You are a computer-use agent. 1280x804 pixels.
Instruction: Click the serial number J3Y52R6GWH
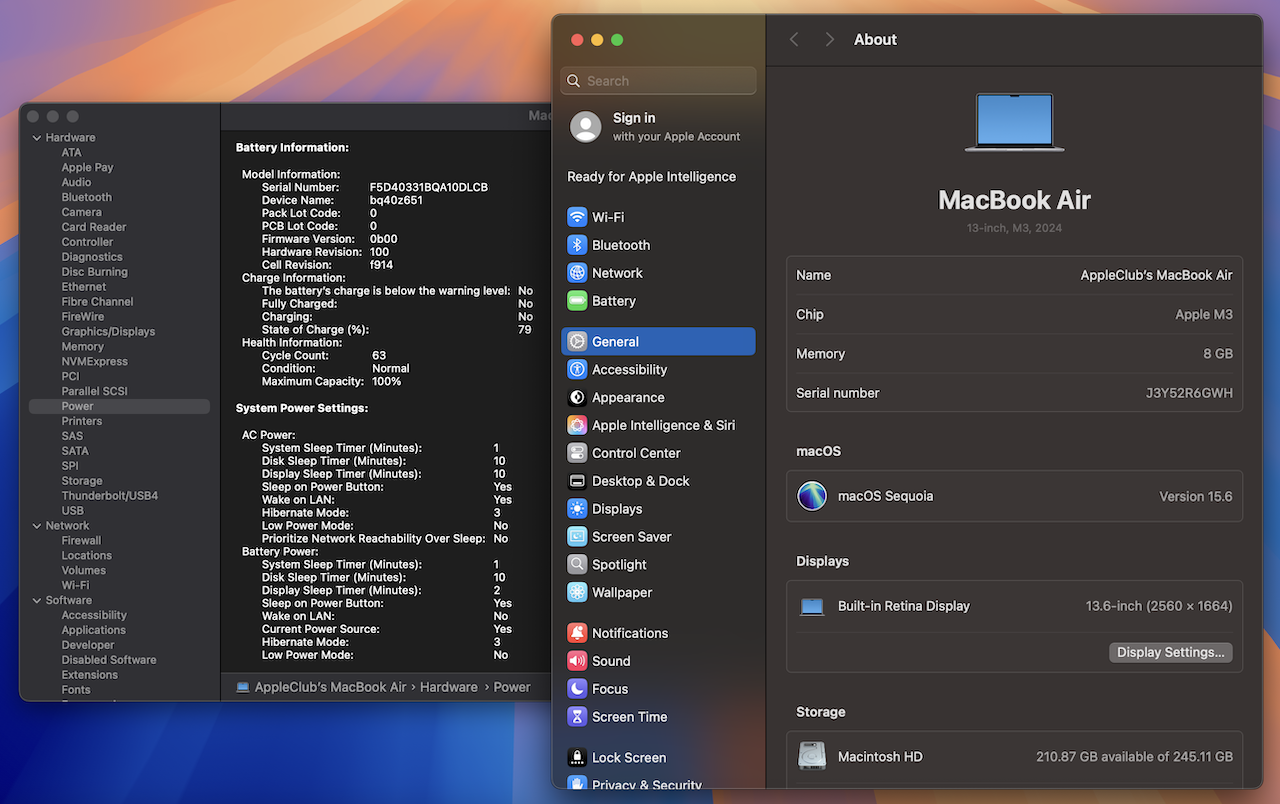tap(1189, 393)
